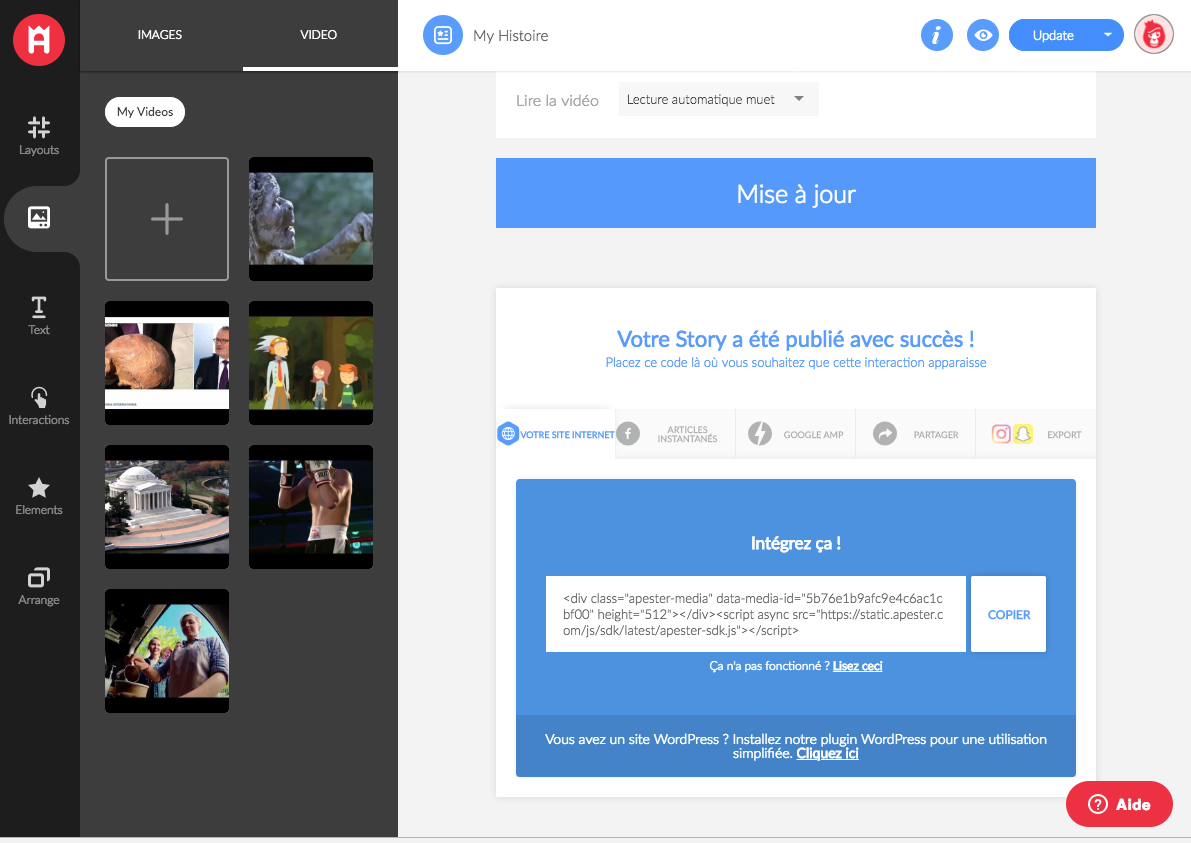Open the Lecture automatique muet dropdown
This screenshot has height=843, width=1191.
pos(719,99)
